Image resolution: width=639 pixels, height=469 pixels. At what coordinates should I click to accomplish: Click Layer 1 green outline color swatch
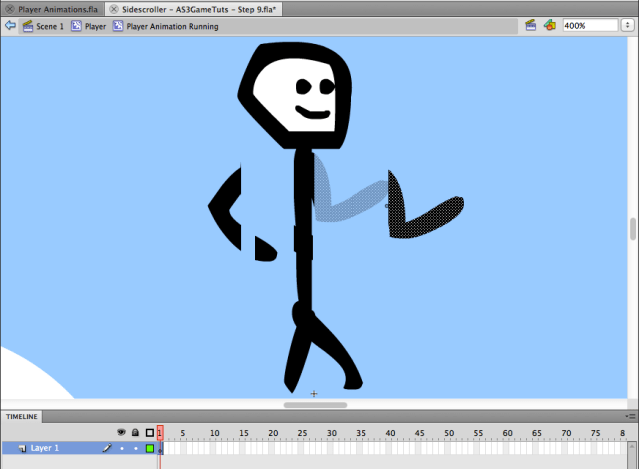click(150, 449)
